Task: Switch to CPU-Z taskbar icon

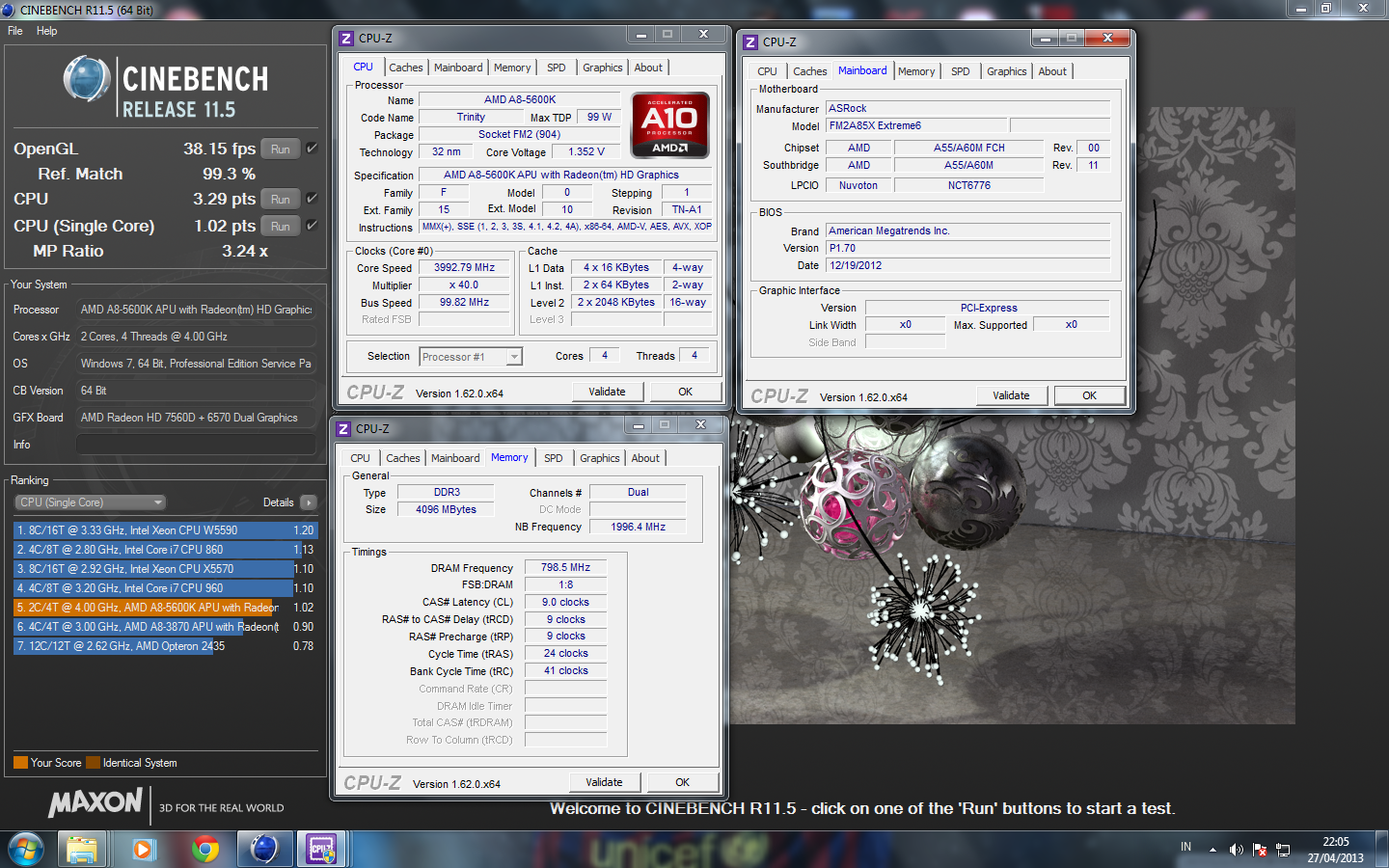Action: click(x=321, y=850)
